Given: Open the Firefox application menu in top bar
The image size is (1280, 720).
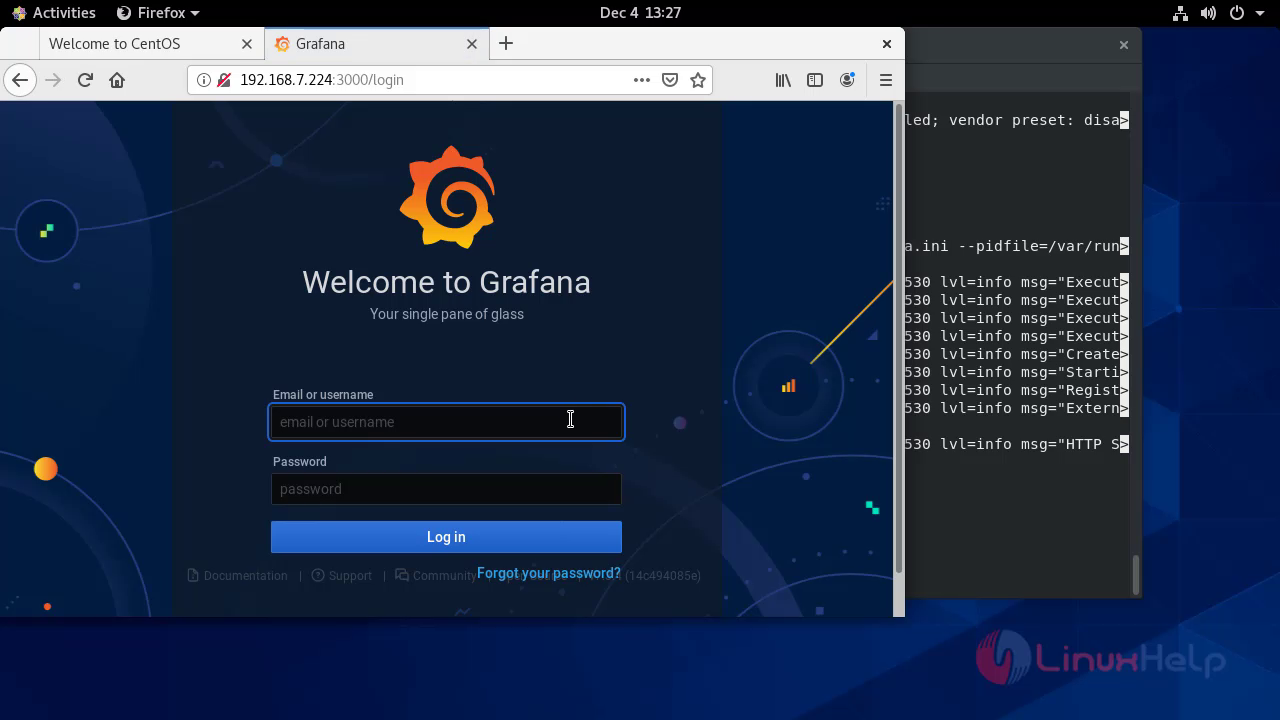Looking at the screenshot, I should (158, 13).
